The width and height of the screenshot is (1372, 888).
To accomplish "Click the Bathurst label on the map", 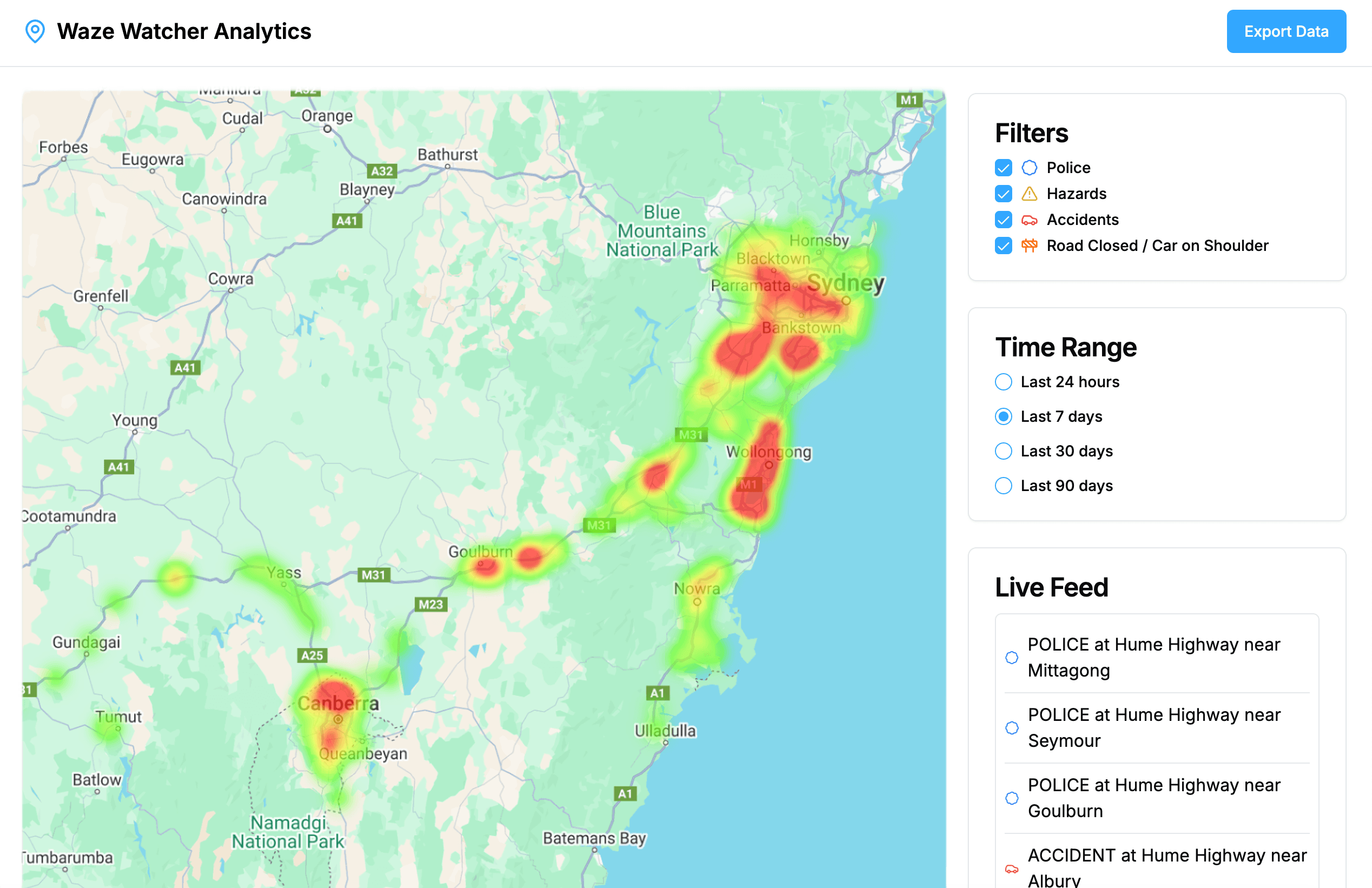I will tap(447, 155).
